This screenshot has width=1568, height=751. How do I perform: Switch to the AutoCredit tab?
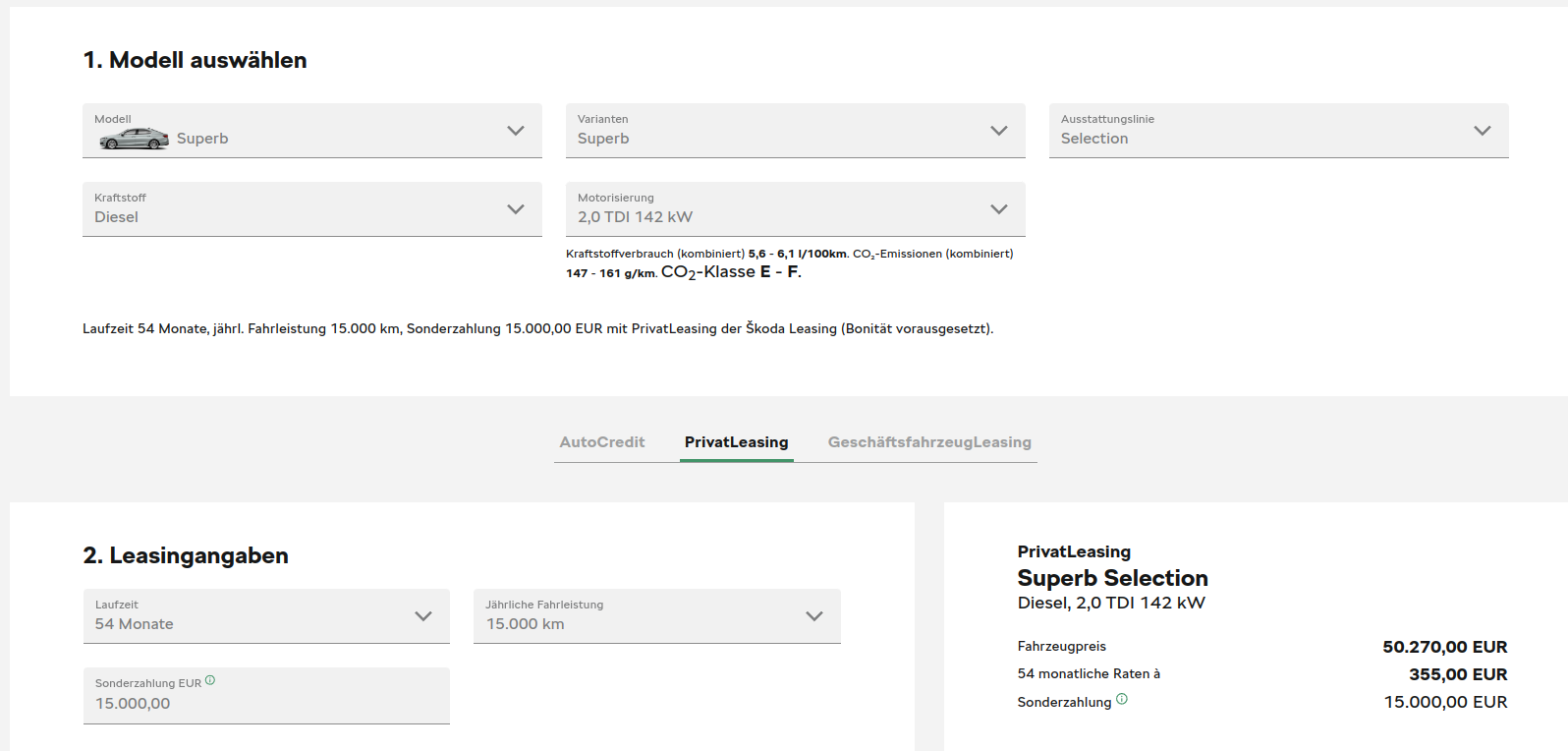pyautogui.click(x=602, y=442)
